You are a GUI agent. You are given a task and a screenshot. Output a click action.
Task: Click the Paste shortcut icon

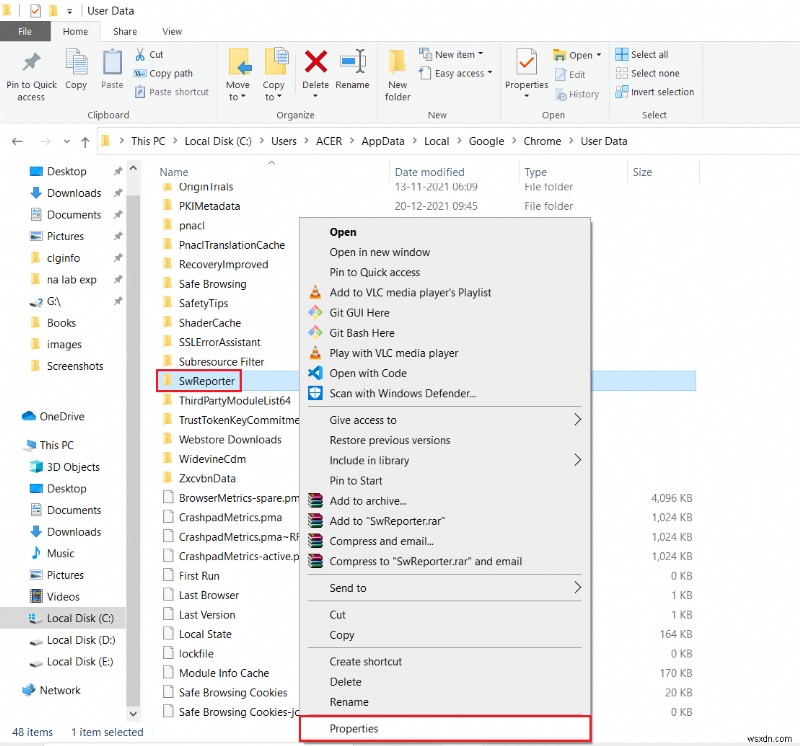[171, 91]
